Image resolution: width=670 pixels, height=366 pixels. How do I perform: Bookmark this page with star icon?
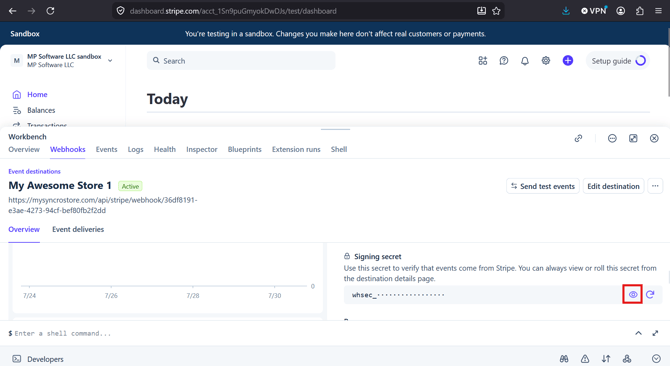496,11
